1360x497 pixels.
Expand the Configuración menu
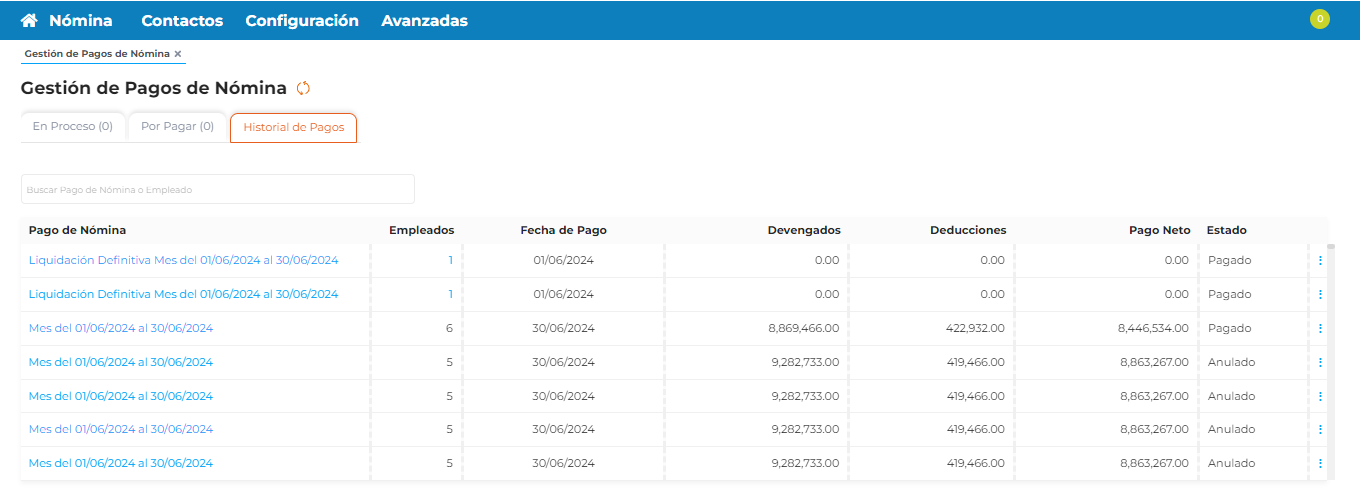[301, 20]
